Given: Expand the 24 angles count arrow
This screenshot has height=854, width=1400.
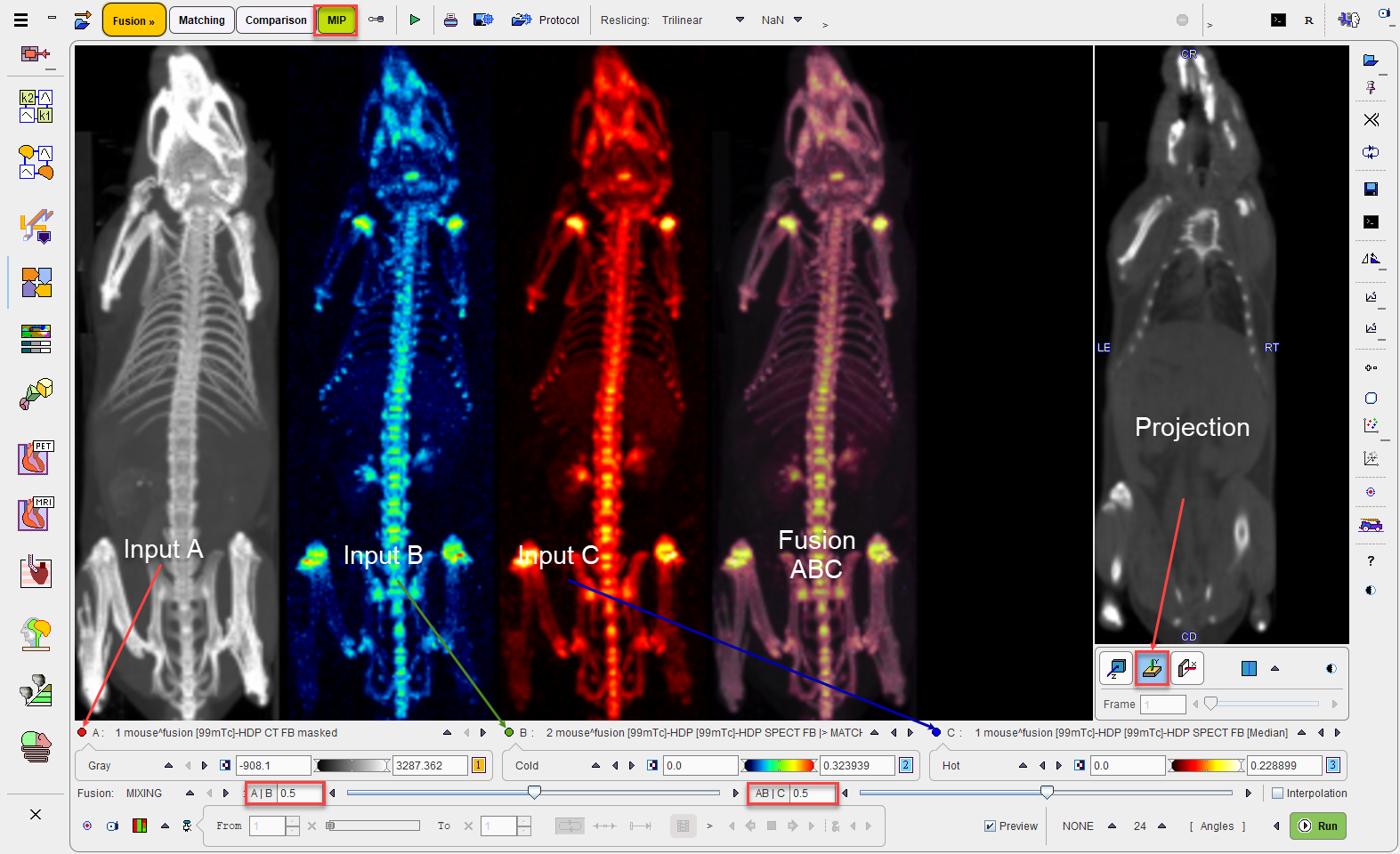Looking at the screenshot, I should [x=1161, y=826].
